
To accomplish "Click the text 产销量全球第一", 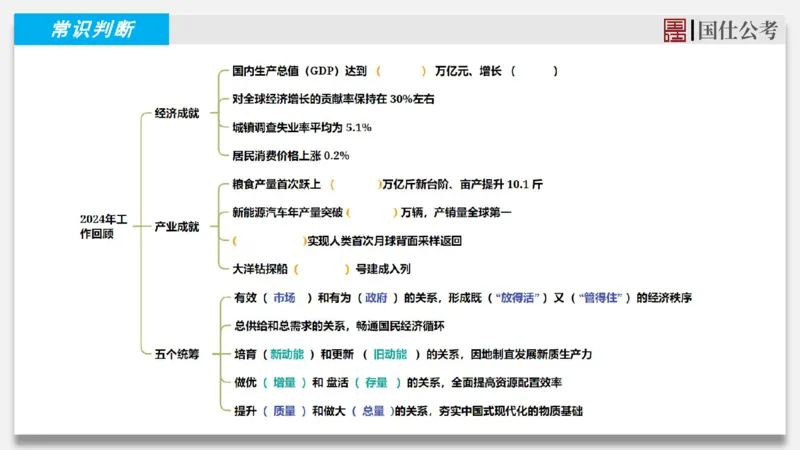I will pos(472,212).
